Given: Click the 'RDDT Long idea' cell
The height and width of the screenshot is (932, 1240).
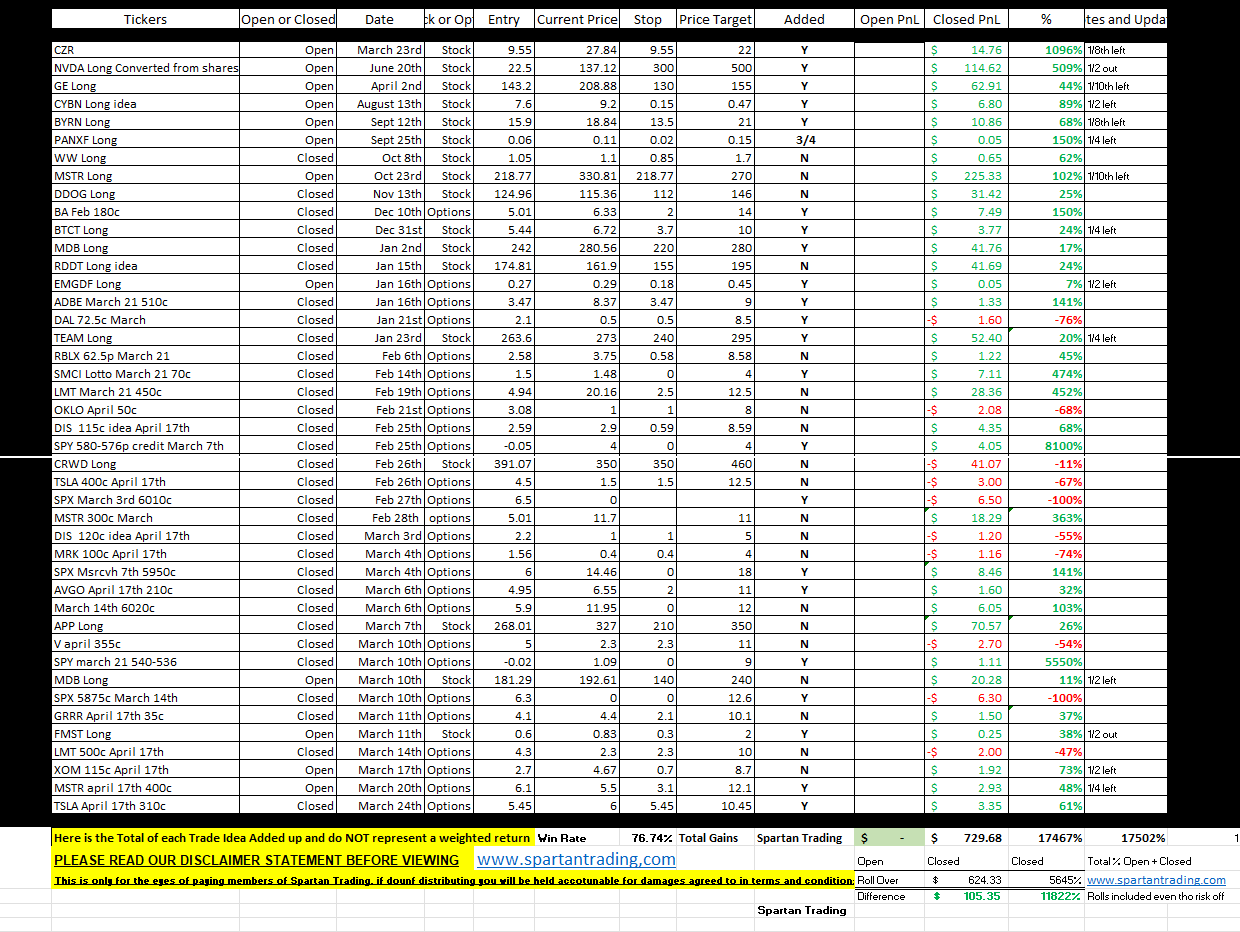Looking at the screenshot, I should click(146, 266).
